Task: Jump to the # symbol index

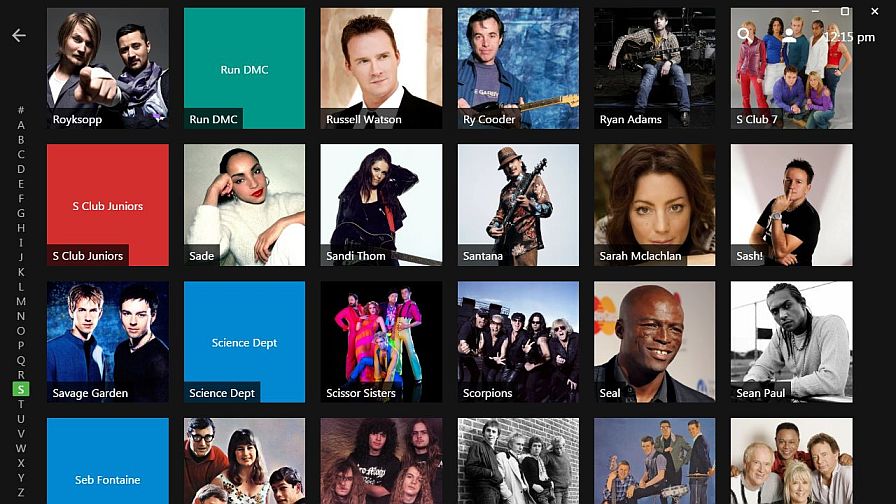Action: [x=21, y=110]
